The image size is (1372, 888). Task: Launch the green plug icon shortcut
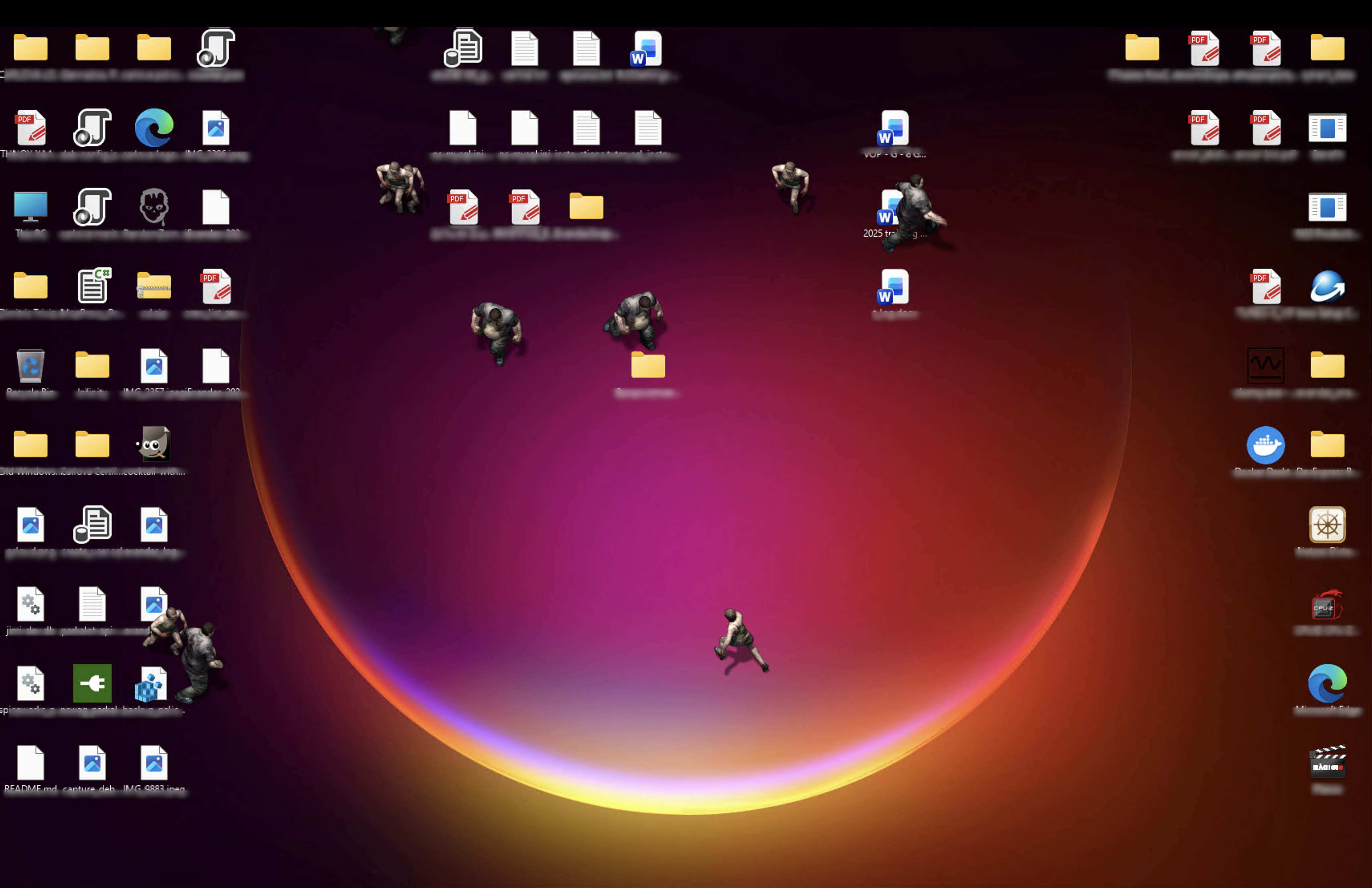92,683
